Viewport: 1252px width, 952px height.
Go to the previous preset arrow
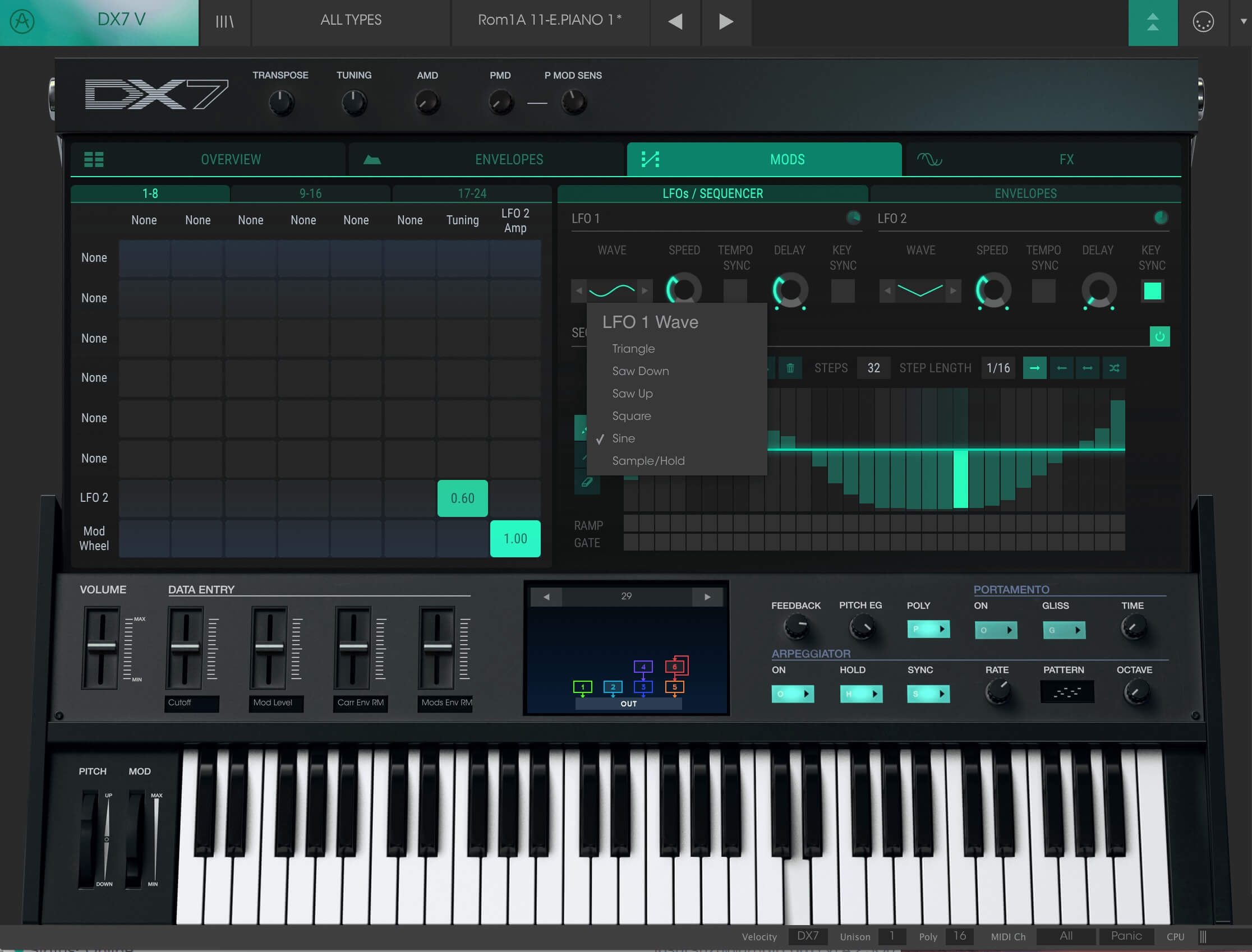[x=675, y=21]
